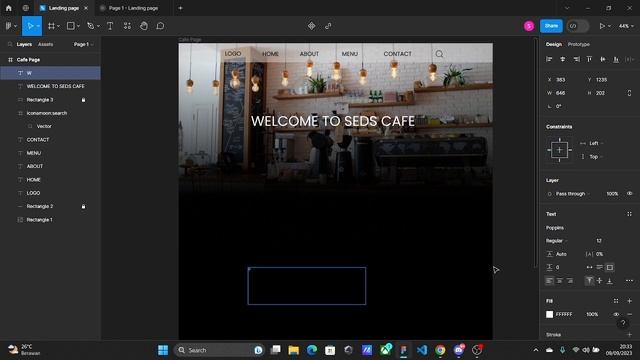The height and width of the screenshot is (360, 640).
Task: Click the Share button
Action: point(551,26)
